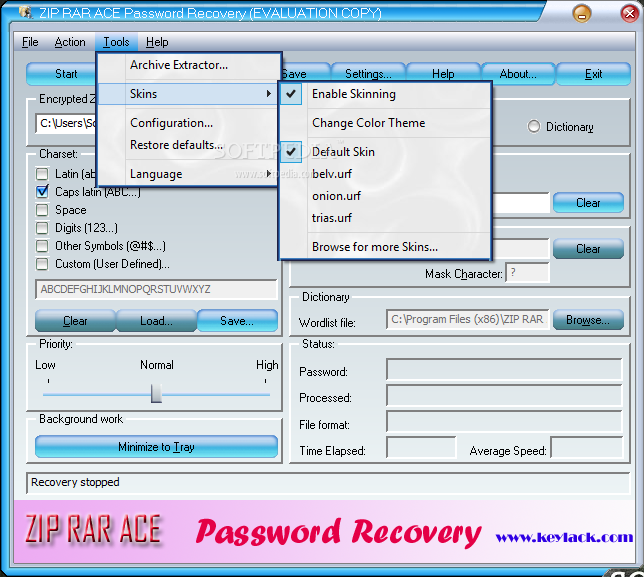644x577 pixels.
Task: Select Change Color Theme
Action: tap(385, 123)
